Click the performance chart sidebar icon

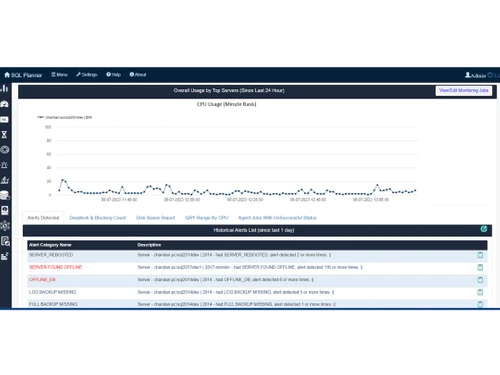click(5, 180)
